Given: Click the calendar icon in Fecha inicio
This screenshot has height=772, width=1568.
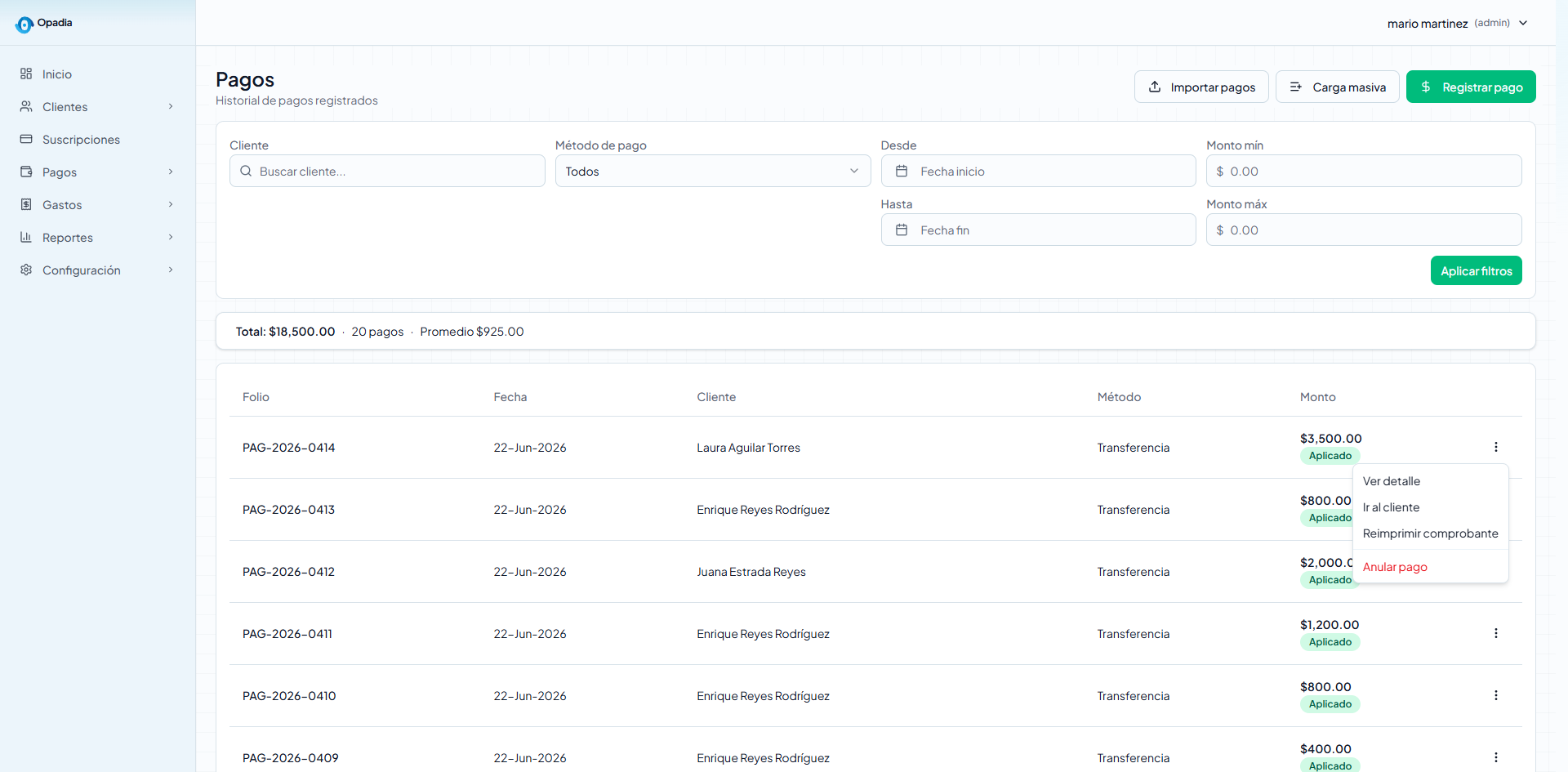Looking at the screenshot, I should [x=902, y=171].
